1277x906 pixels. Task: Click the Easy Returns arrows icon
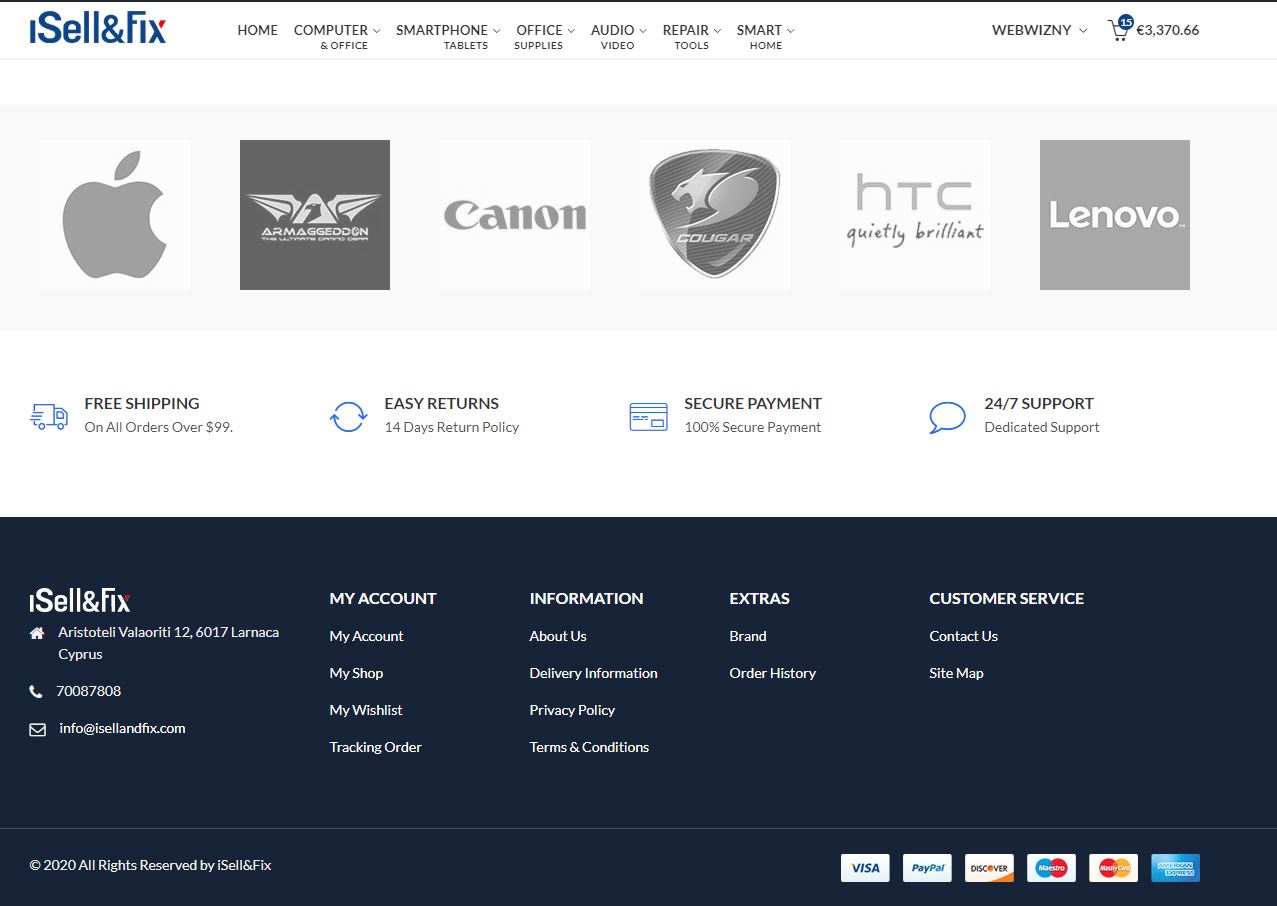(x=348, y=416)
